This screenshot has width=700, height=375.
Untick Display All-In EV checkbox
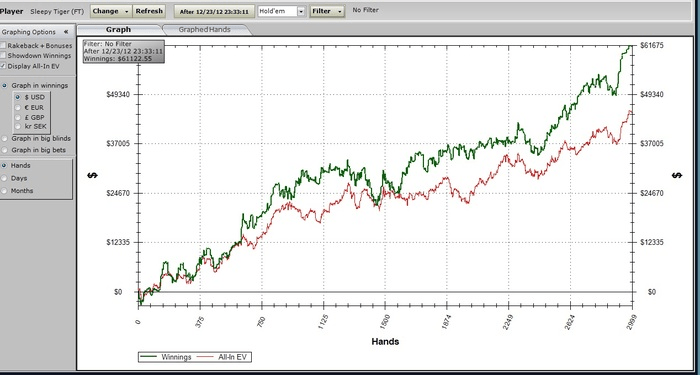tap(3, 66)
